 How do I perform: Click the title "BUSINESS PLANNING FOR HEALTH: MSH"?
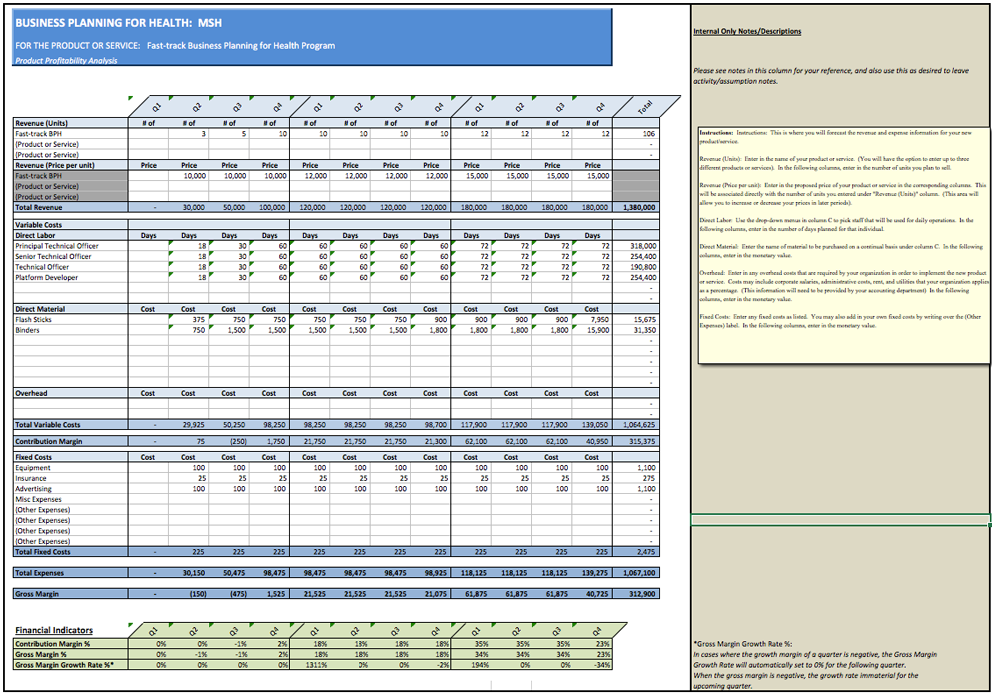pyautogui.click(x=118, y=23)
